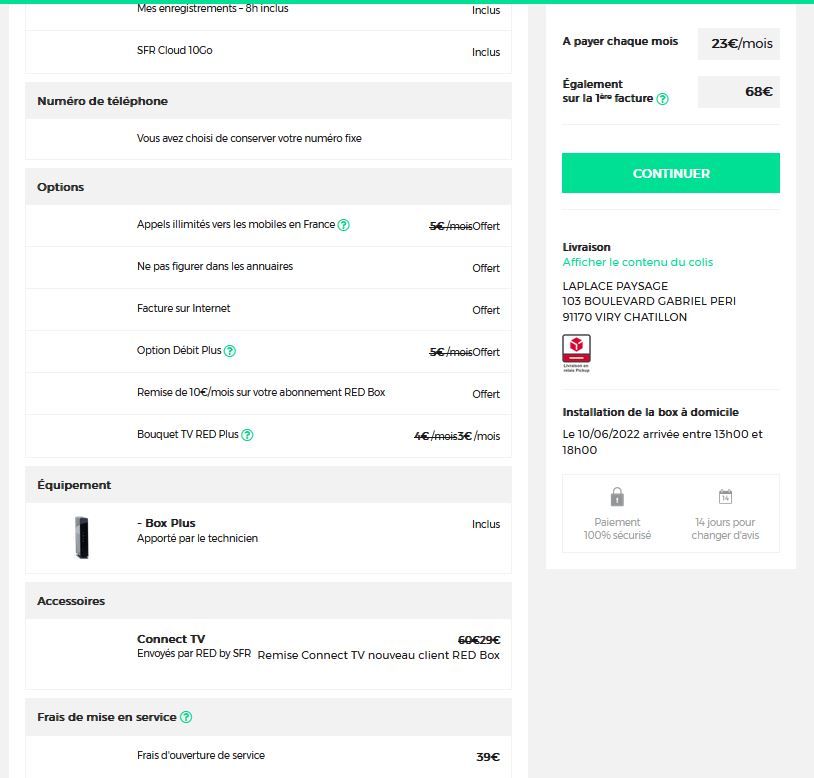
Task: Click the 14 jours calendar icon
Action: pos(725,497)
